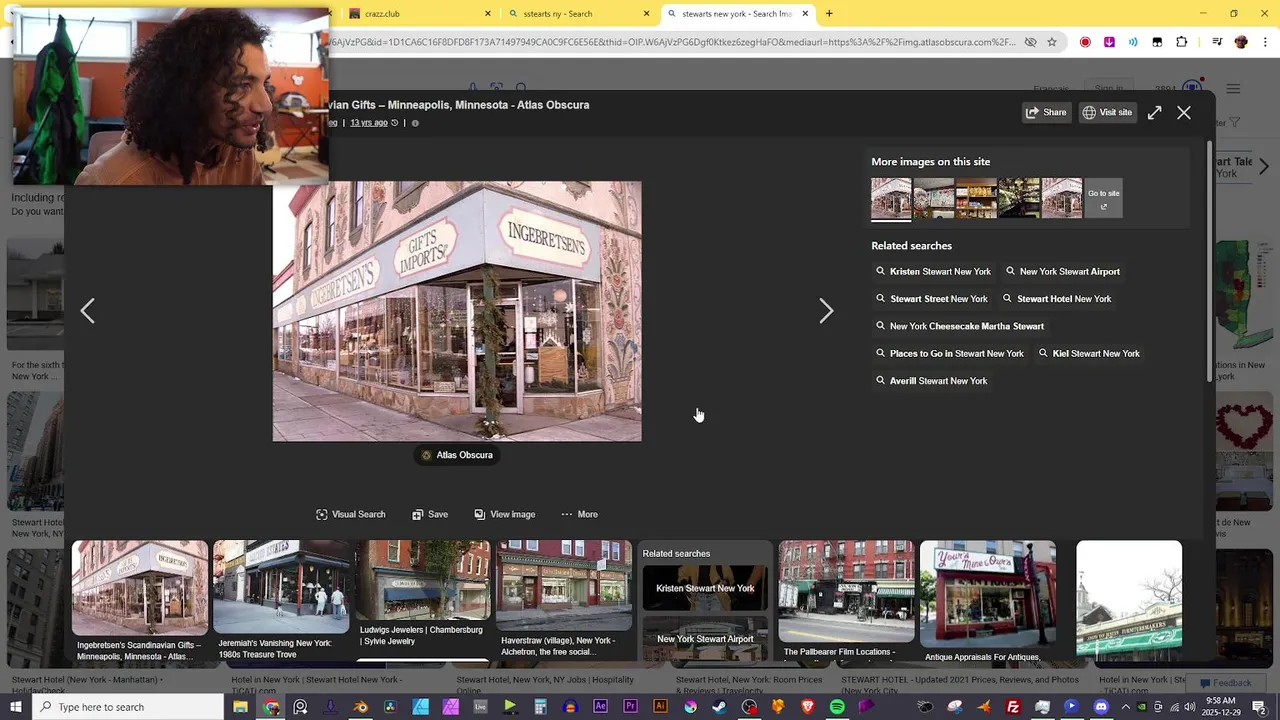The image size is (1280, 720).
Task: Click the Averill Stewart New York chip
Action: click(931, 381)
